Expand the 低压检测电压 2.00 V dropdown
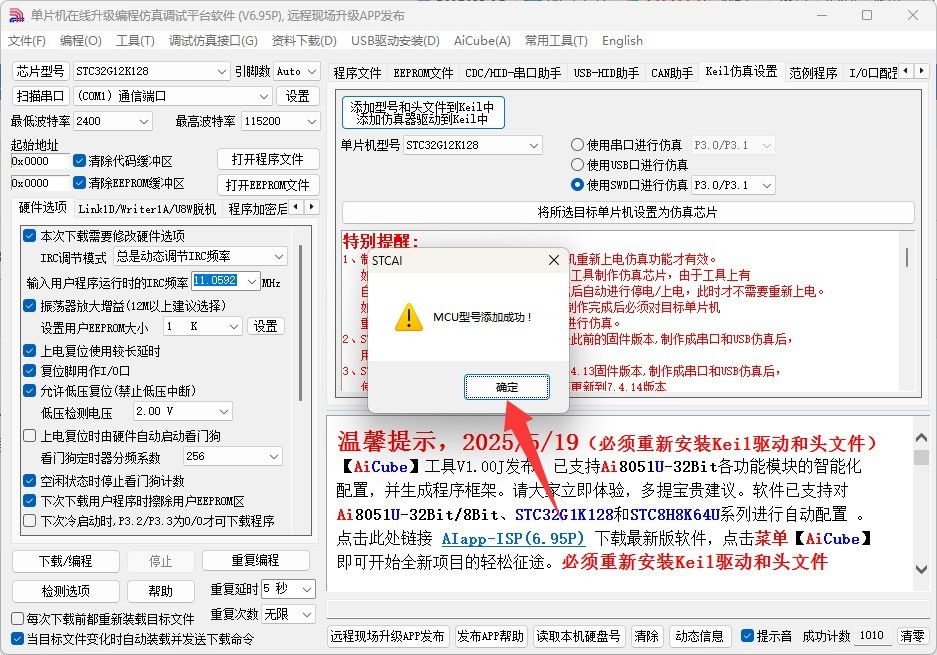The width and height of the screenshot is (937, 655). (x=224, y=411)
